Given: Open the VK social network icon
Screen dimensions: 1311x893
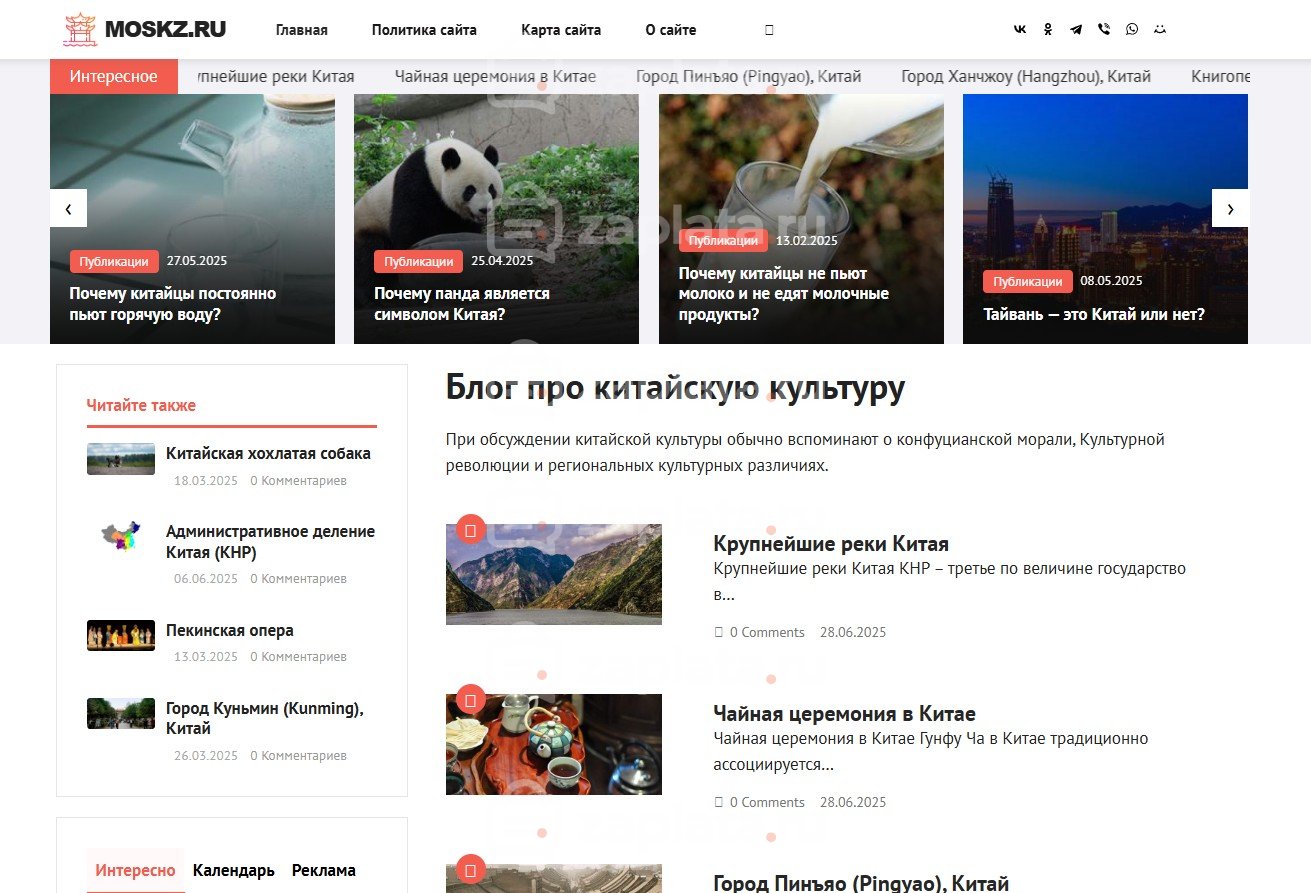Looking at the screenshot, I should 1020,30.
